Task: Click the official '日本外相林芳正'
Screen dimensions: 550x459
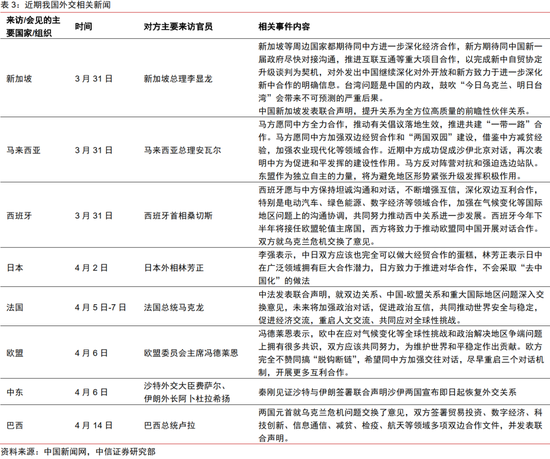Action: click(174, 268)
